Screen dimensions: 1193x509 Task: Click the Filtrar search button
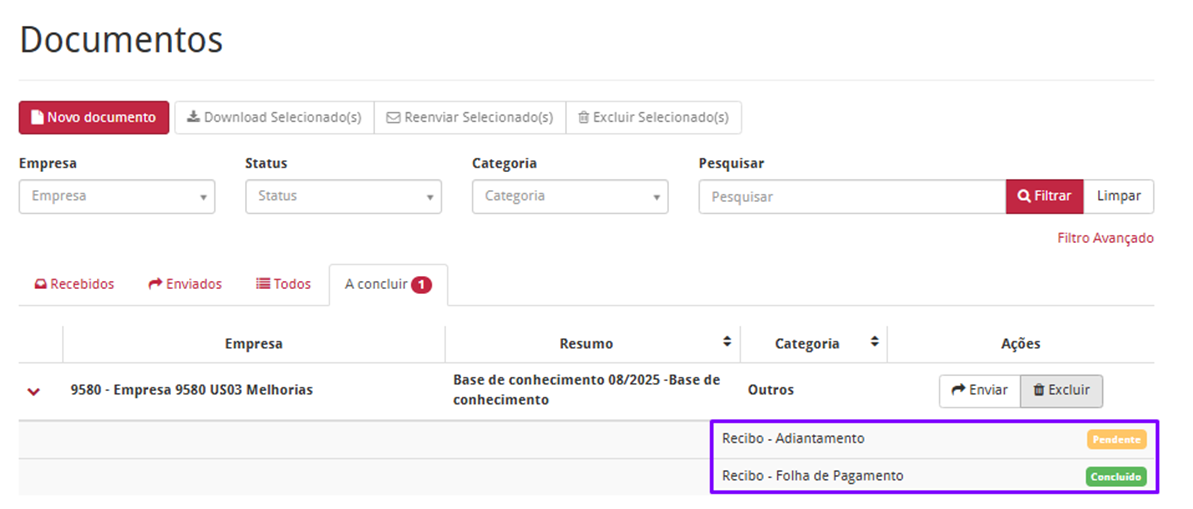tap(1044, 196)
